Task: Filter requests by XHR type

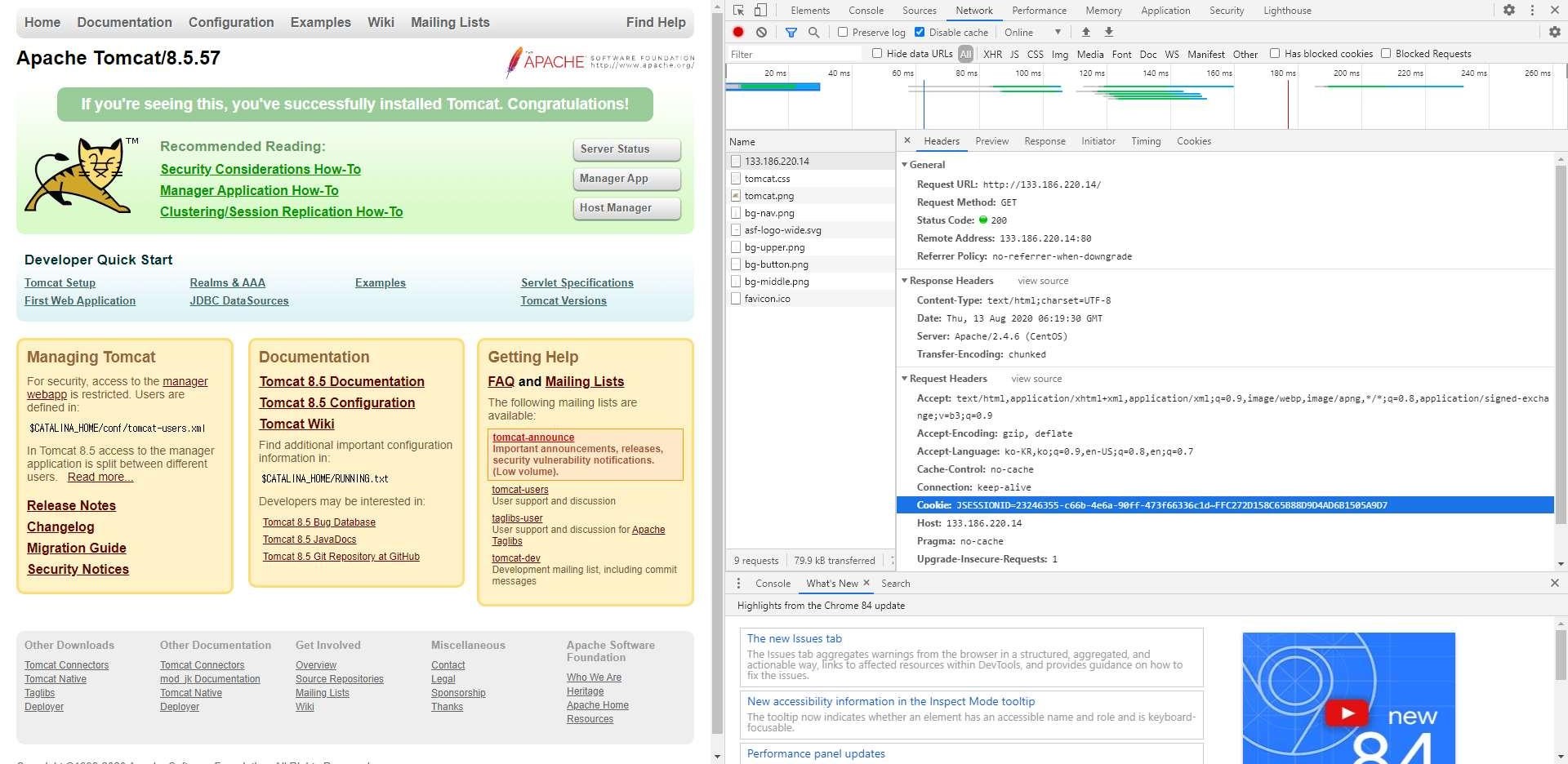Action: [x=992, y=54]
